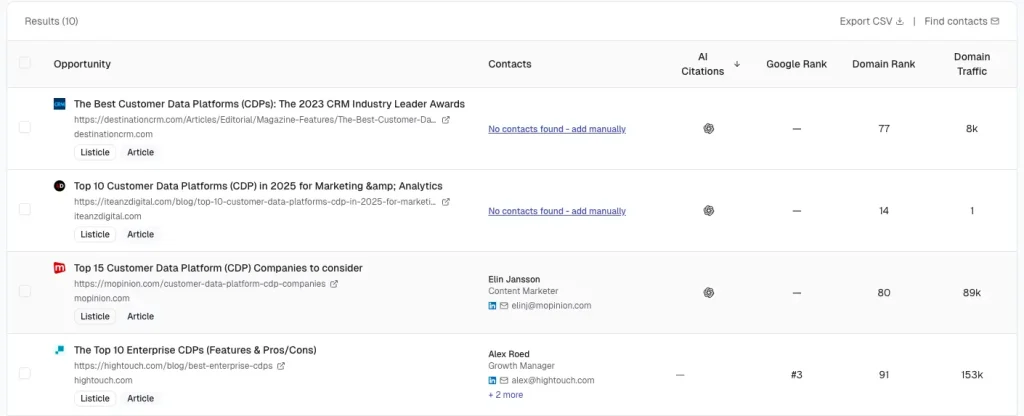Click elinj@mopinion.com email address

[x=551, y=306]
